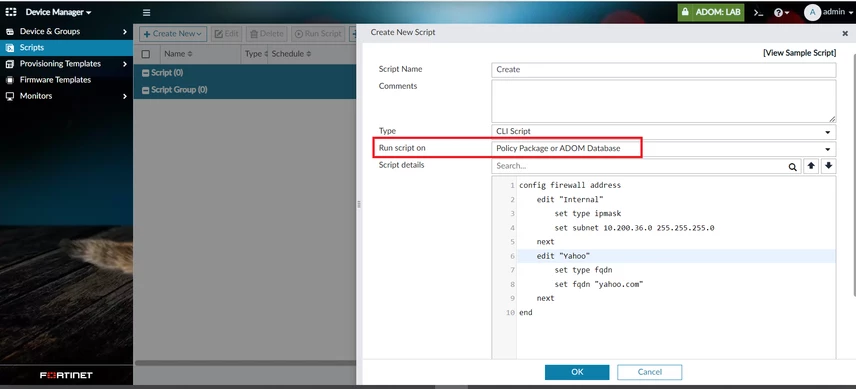The width and height of the screenshot is (856, 389).
Task: Expand the Device & Groups chevron
Action: 125,32
